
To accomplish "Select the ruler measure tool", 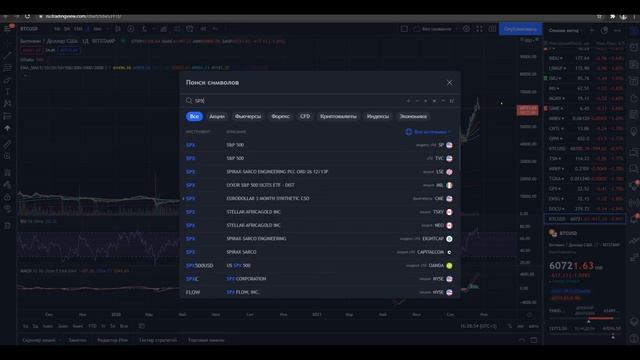I will pyautogui.click(x=7, y=144).
